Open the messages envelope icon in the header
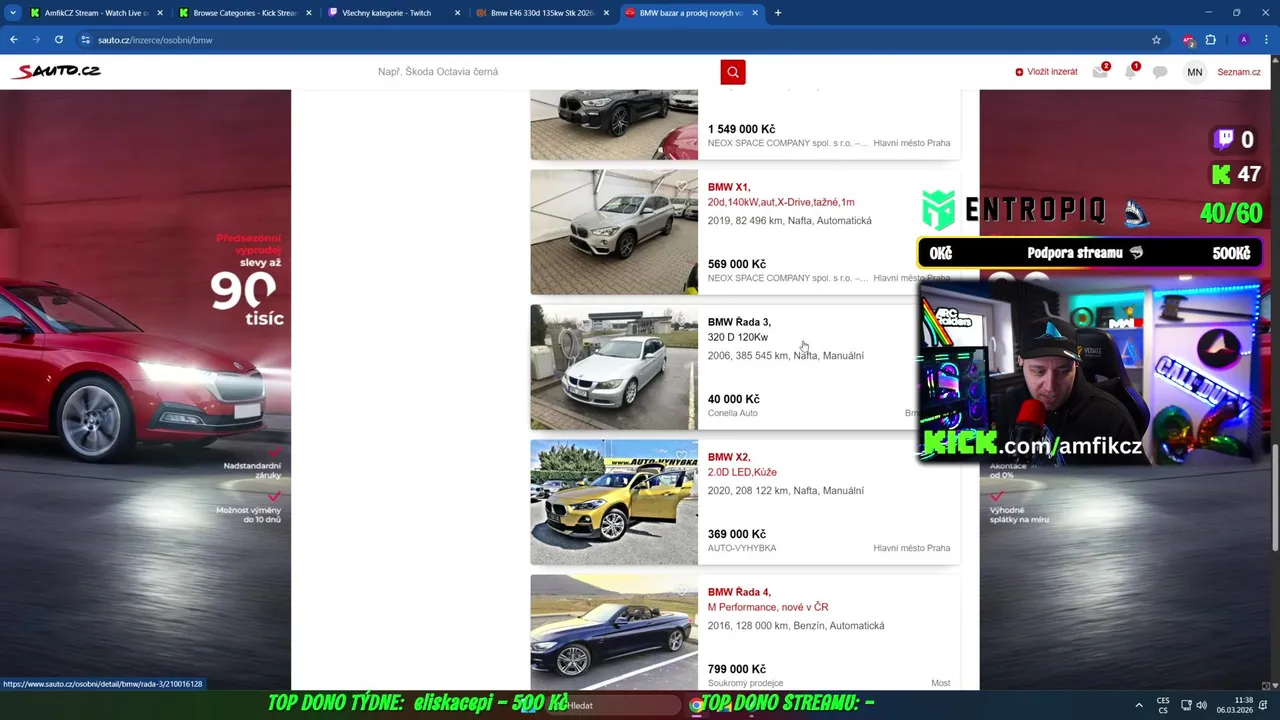 pyautogui.click(x=1100, y=72)
